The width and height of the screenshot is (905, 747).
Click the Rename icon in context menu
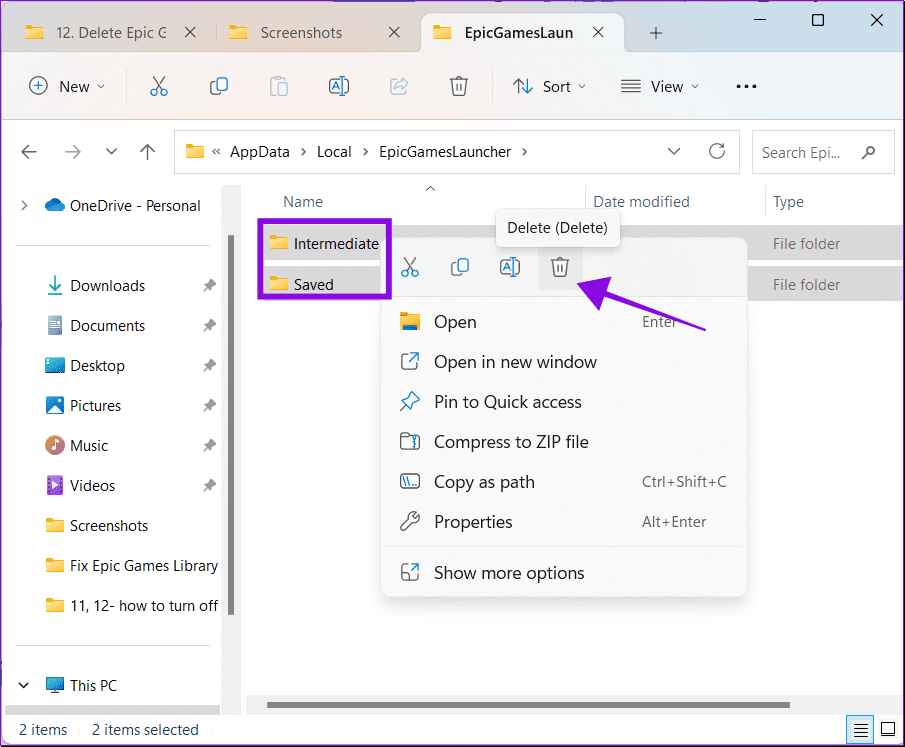[510, 267]
